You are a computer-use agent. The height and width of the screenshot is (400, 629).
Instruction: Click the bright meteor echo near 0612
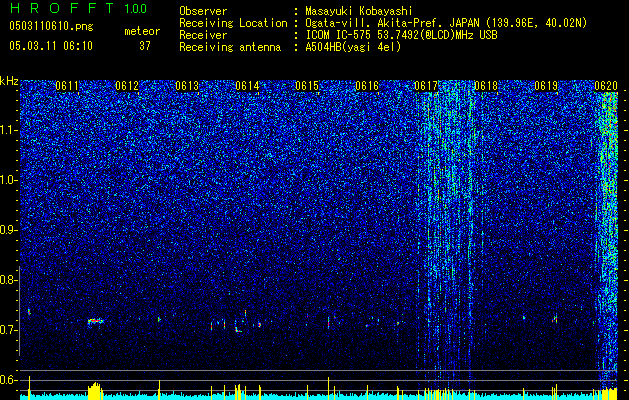pos(95,321)
